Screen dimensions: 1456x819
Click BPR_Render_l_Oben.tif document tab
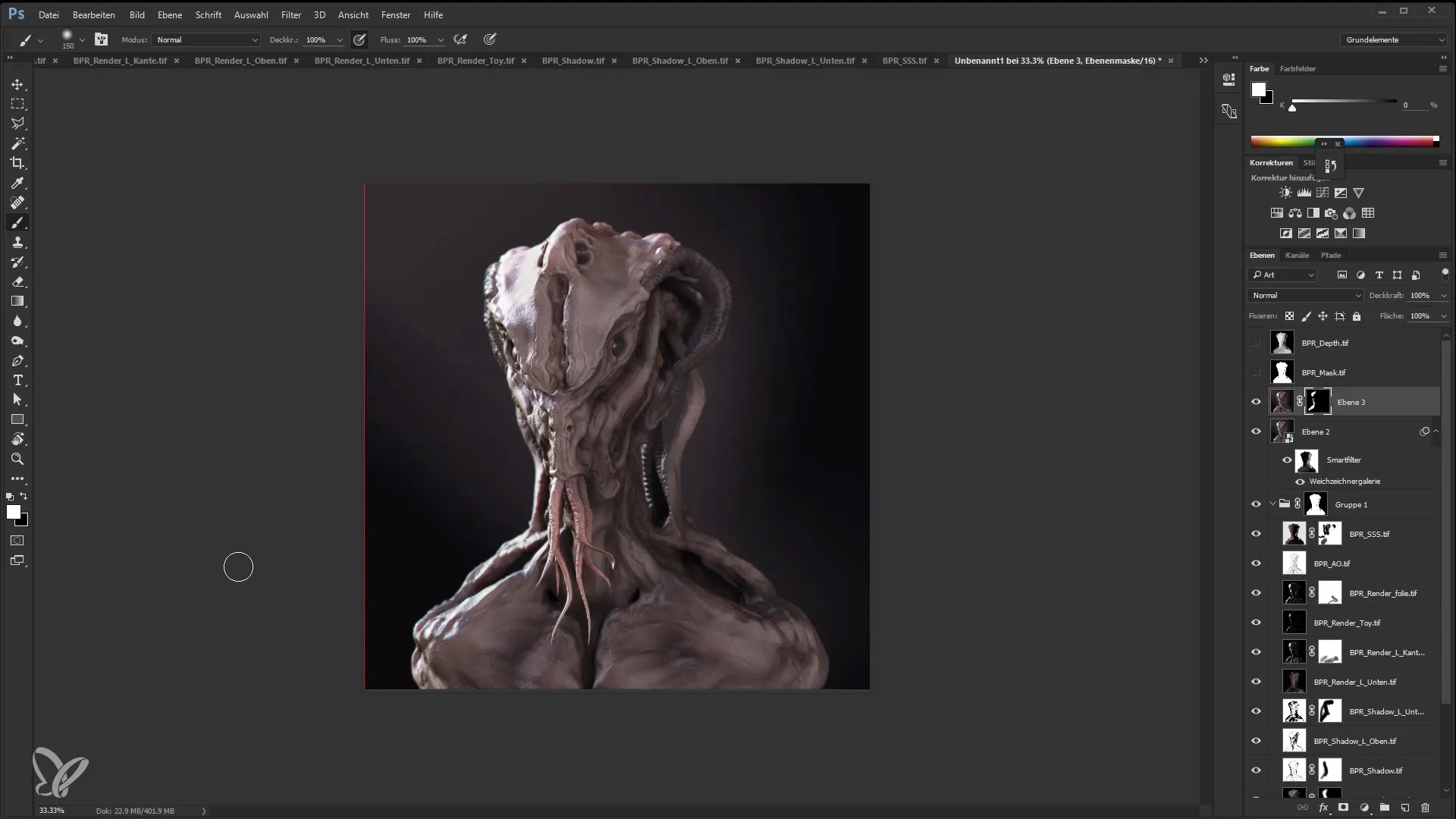pyautogui.click(x=241, y=60)
